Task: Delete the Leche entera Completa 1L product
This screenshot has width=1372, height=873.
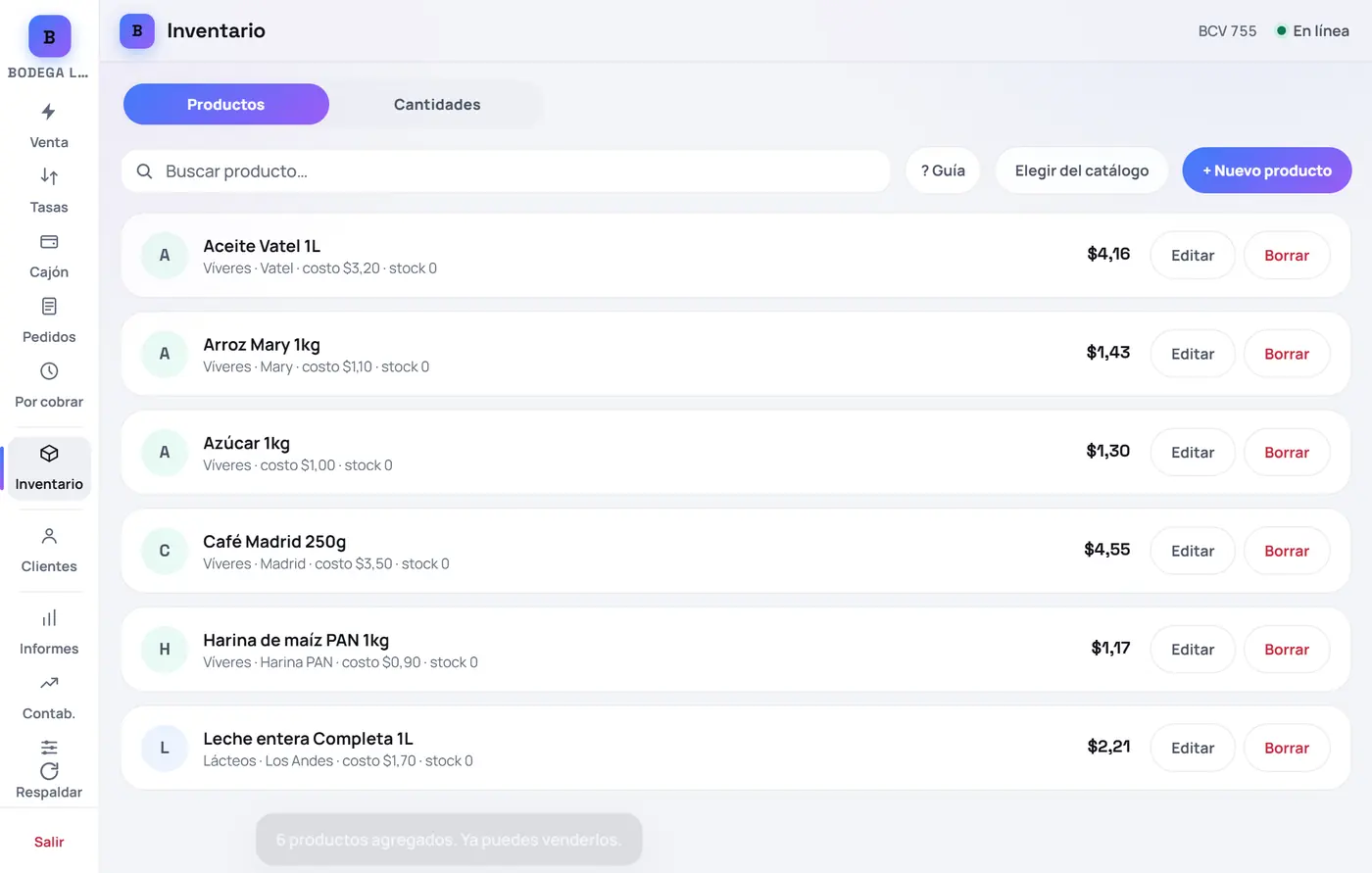Action: 1287,748
